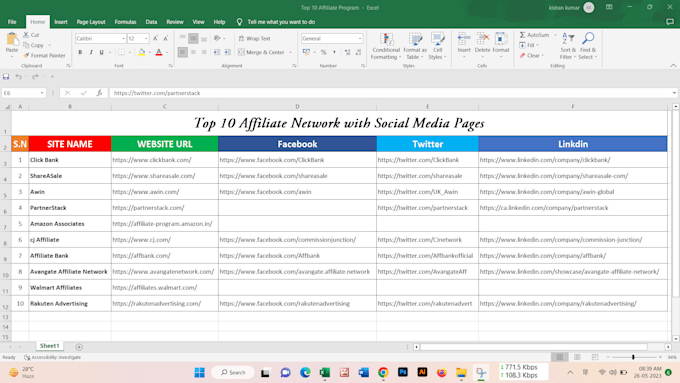Adjust the zoom slider in status bar
Viewport: 680px width, 383px height.
pos(633,357)
